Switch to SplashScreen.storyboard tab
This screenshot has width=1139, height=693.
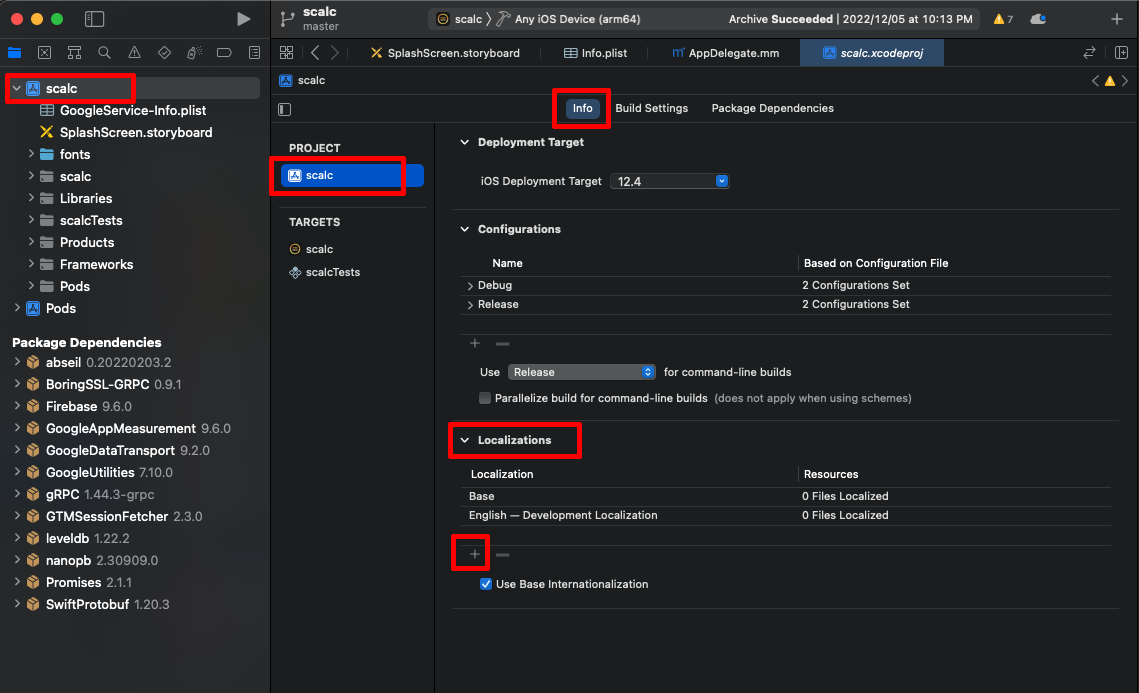(x=445, y=52)
